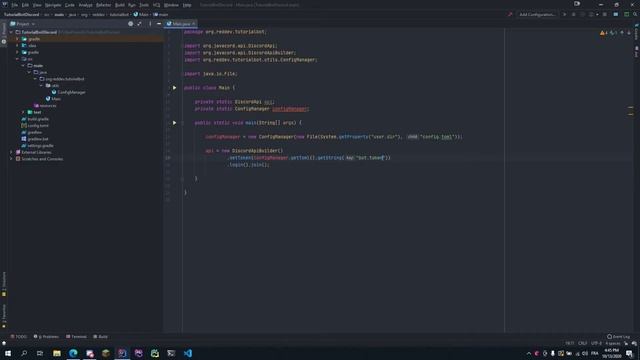Click the toolbar Run button
The height and width of the screenshot is (360, 640).
tap(564, 14)
